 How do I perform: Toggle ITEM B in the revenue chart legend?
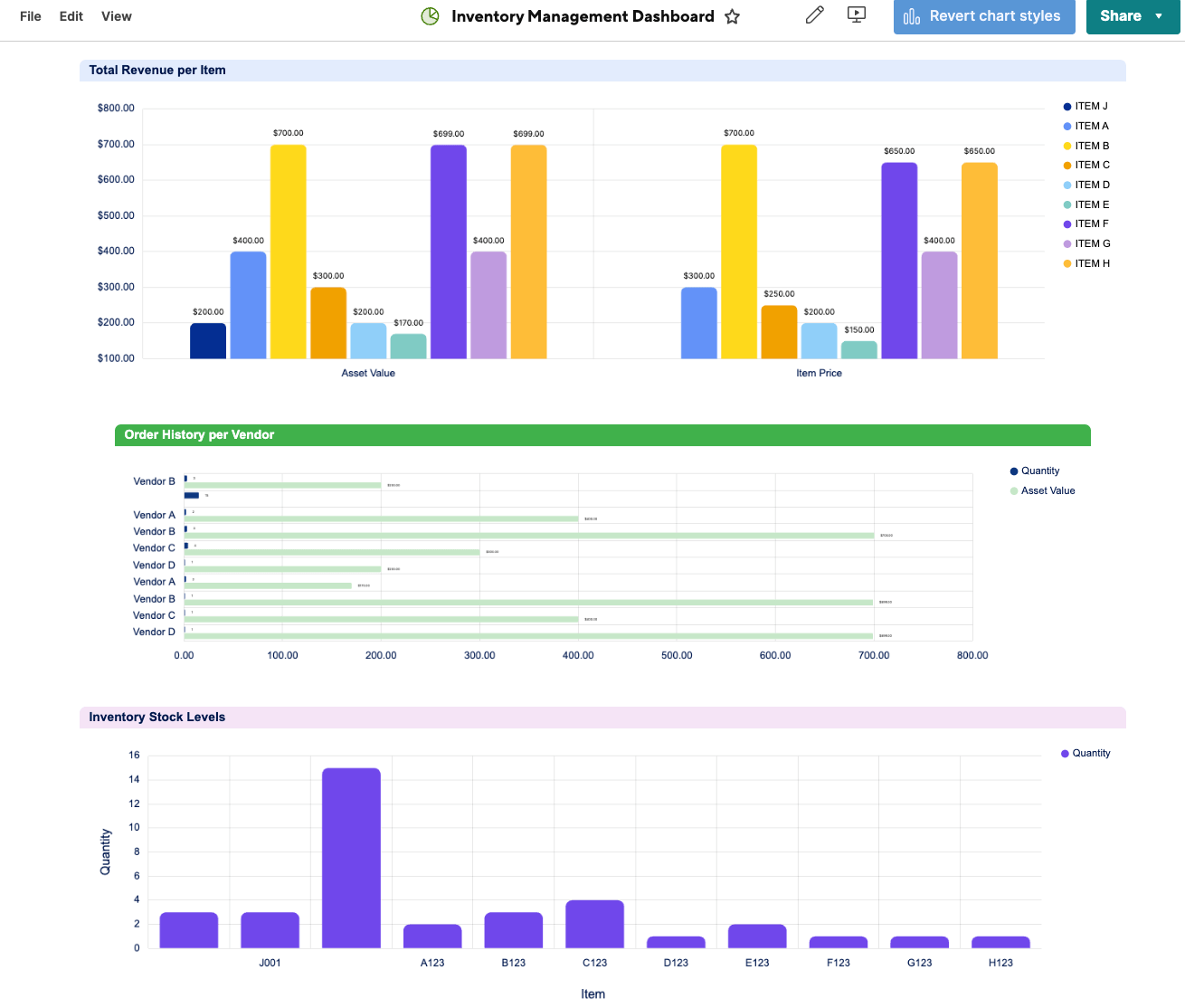1089,145
